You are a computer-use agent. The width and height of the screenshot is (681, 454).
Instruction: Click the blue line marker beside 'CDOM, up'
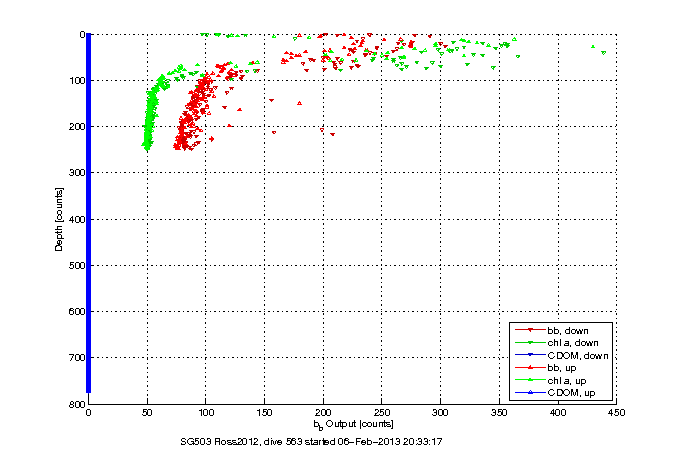(x=530, y=393)
